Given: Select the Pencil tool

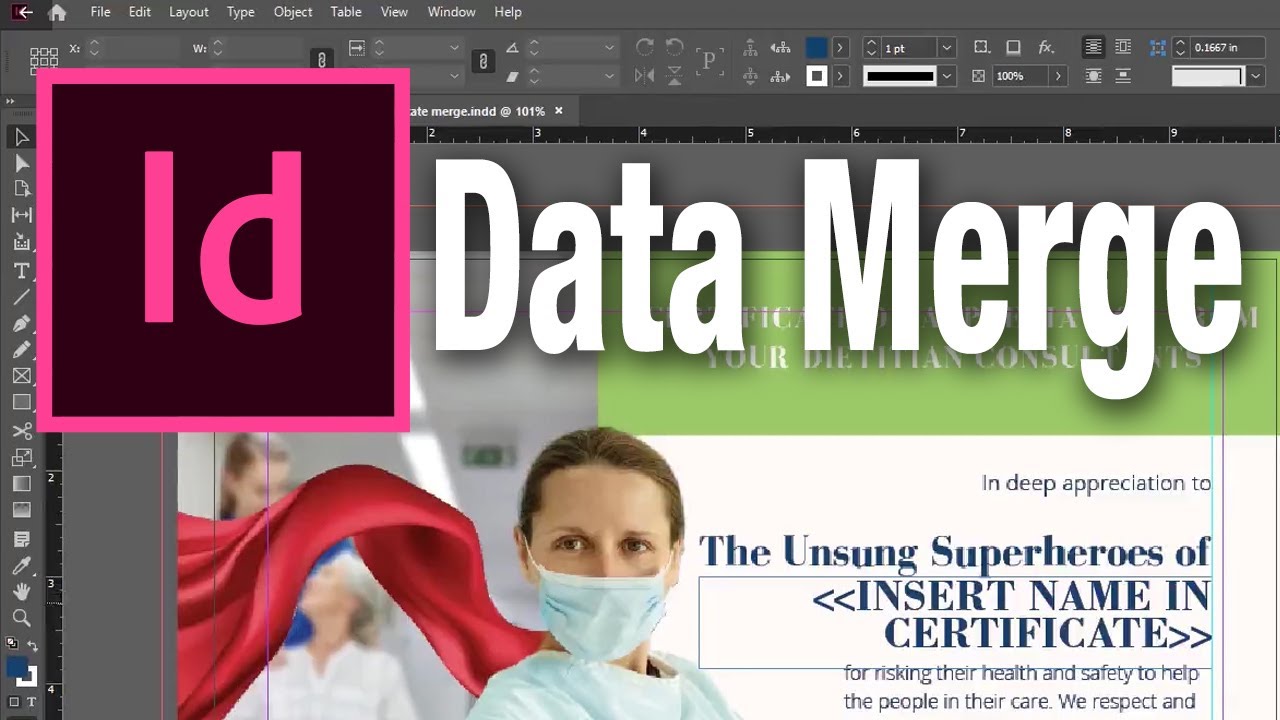Looking at the screenshot, I should [21, 349].
